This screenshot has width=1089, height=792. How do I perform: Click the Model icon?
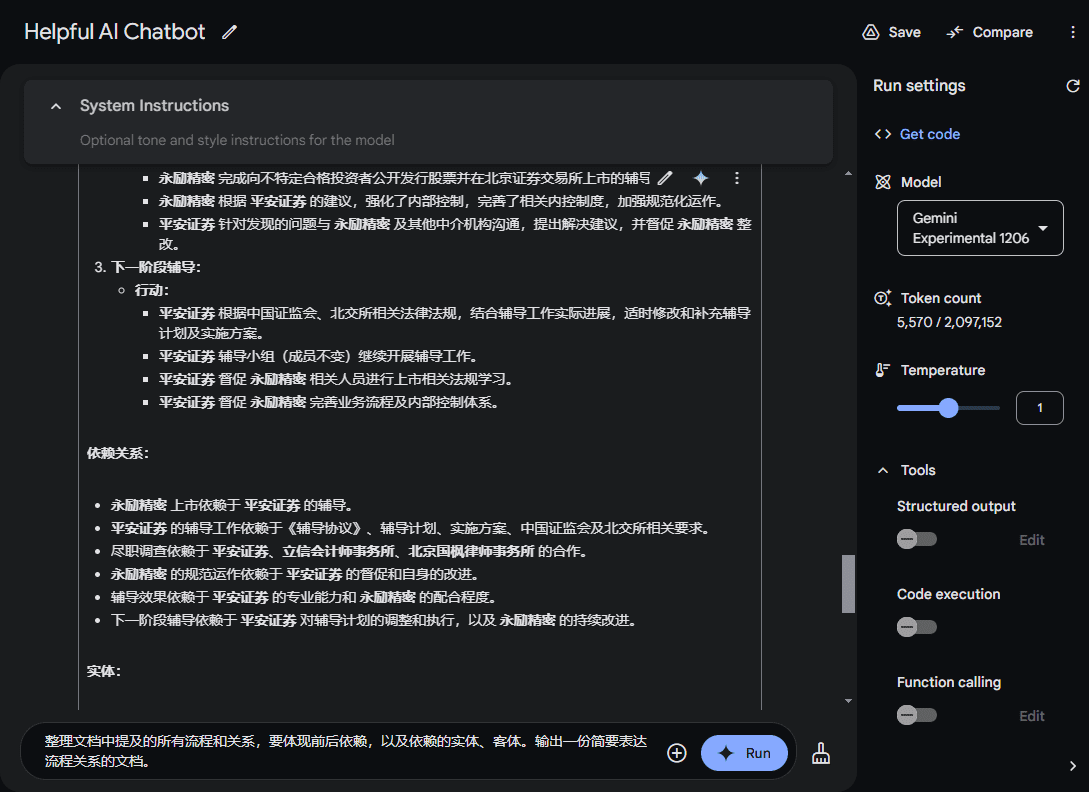coord(883,182)
